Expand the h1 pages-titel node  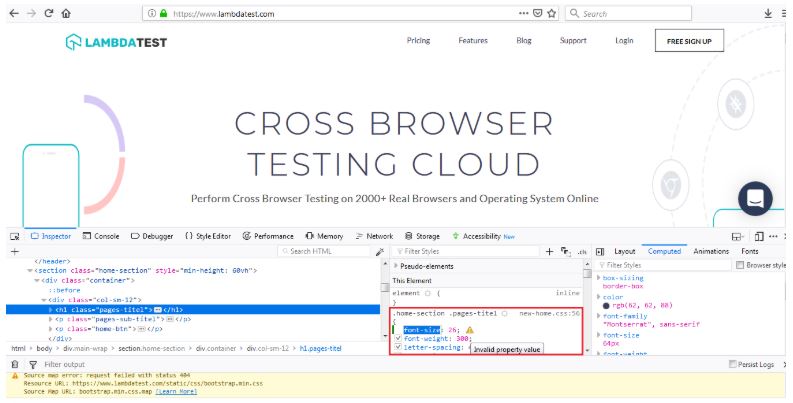point(52,310)
